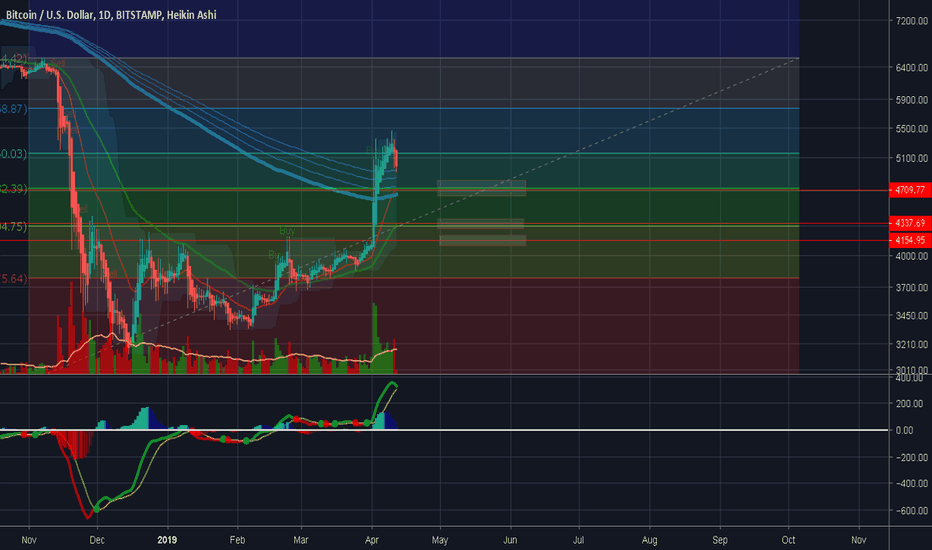Viewport: 932px width, 550px height.
Task: Select the -600.00 indicator scale value
Action: click(x=911, y=511)
